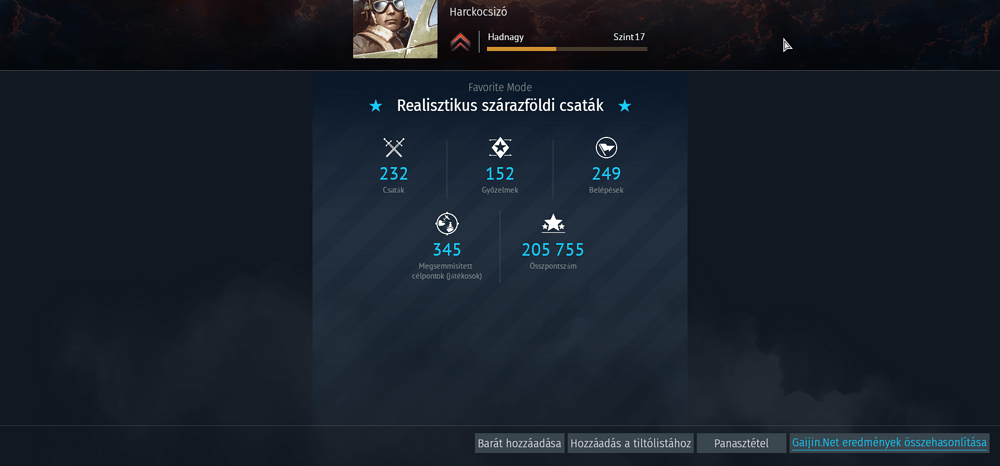Click the three-star total score icon
The image size is (1000, 466).
(553, 223)
